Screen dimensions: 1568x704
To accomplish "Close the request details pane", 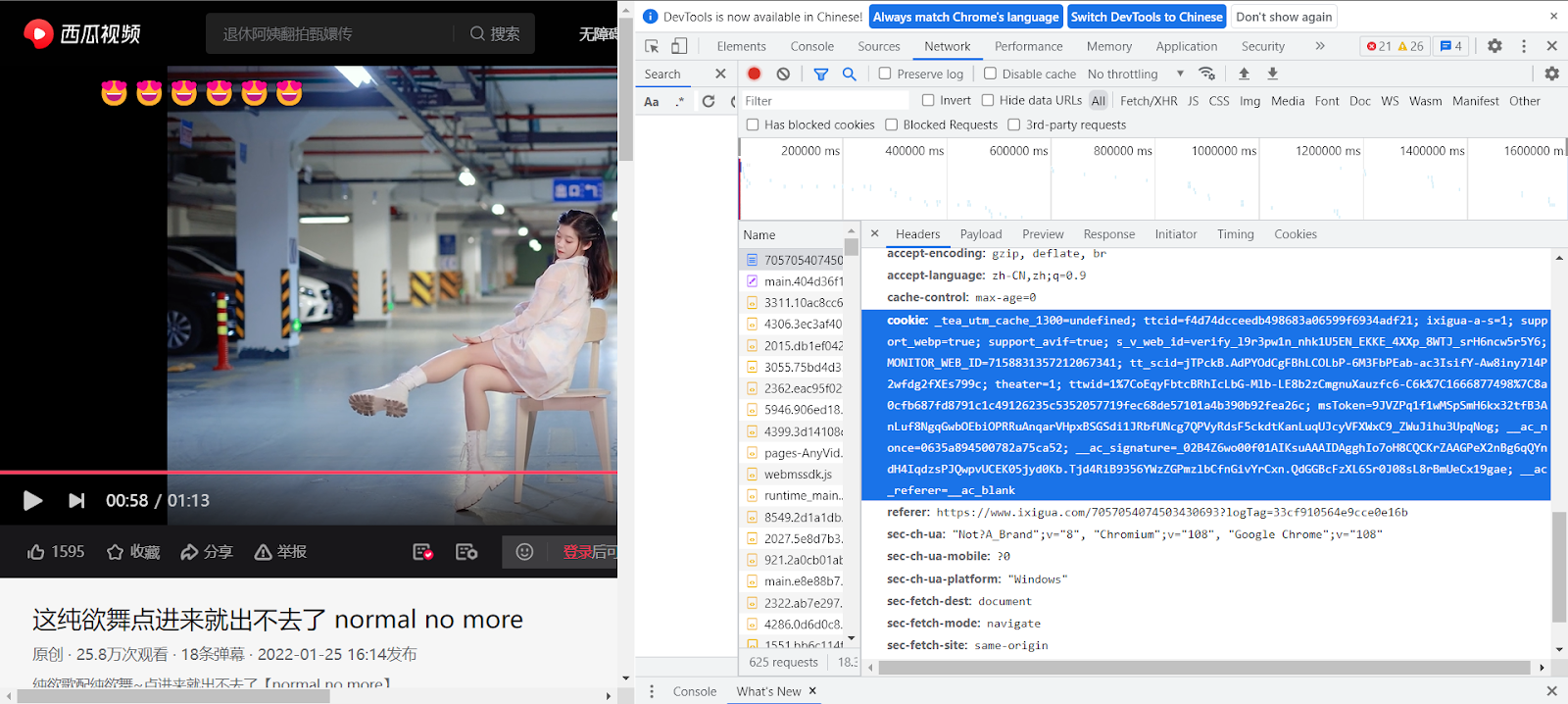I will [x=874, y=233].
